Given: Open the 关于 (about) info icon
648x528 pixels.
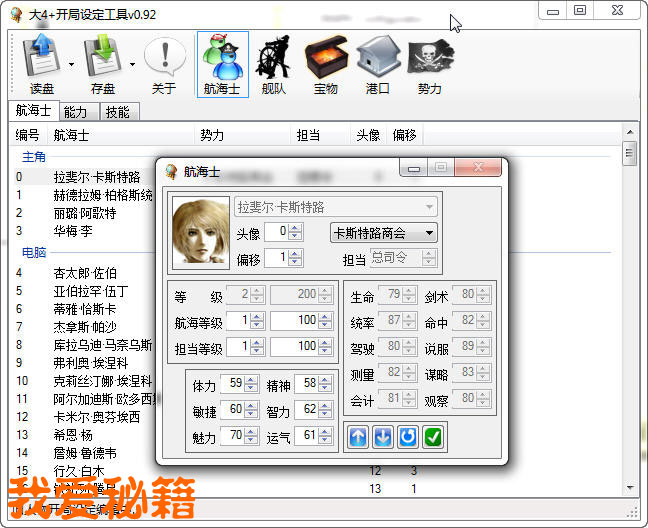Looking at the screenshot, I should 164,63.
